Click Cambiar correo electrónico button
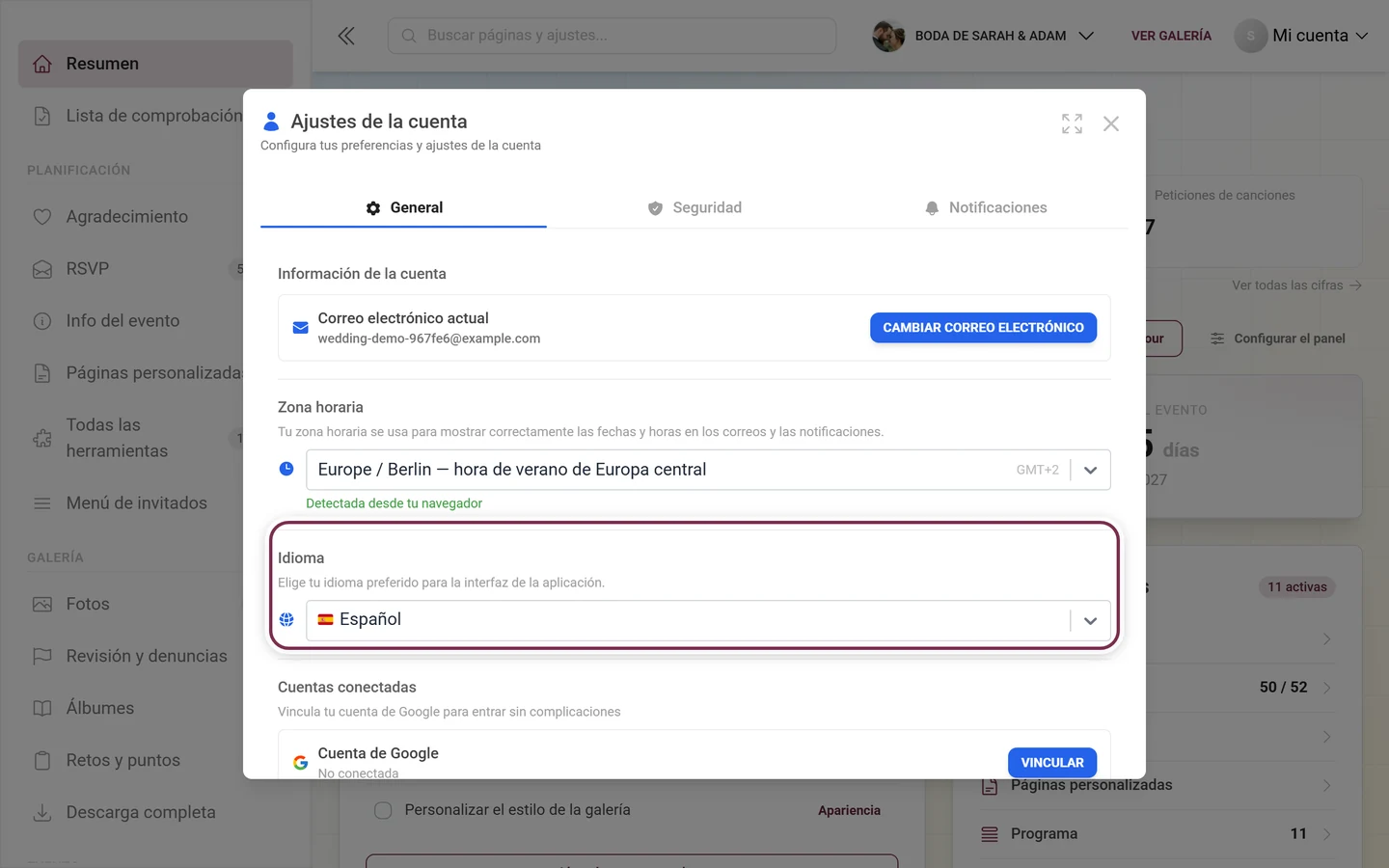 pyautogui.click(x=983, y=328)
